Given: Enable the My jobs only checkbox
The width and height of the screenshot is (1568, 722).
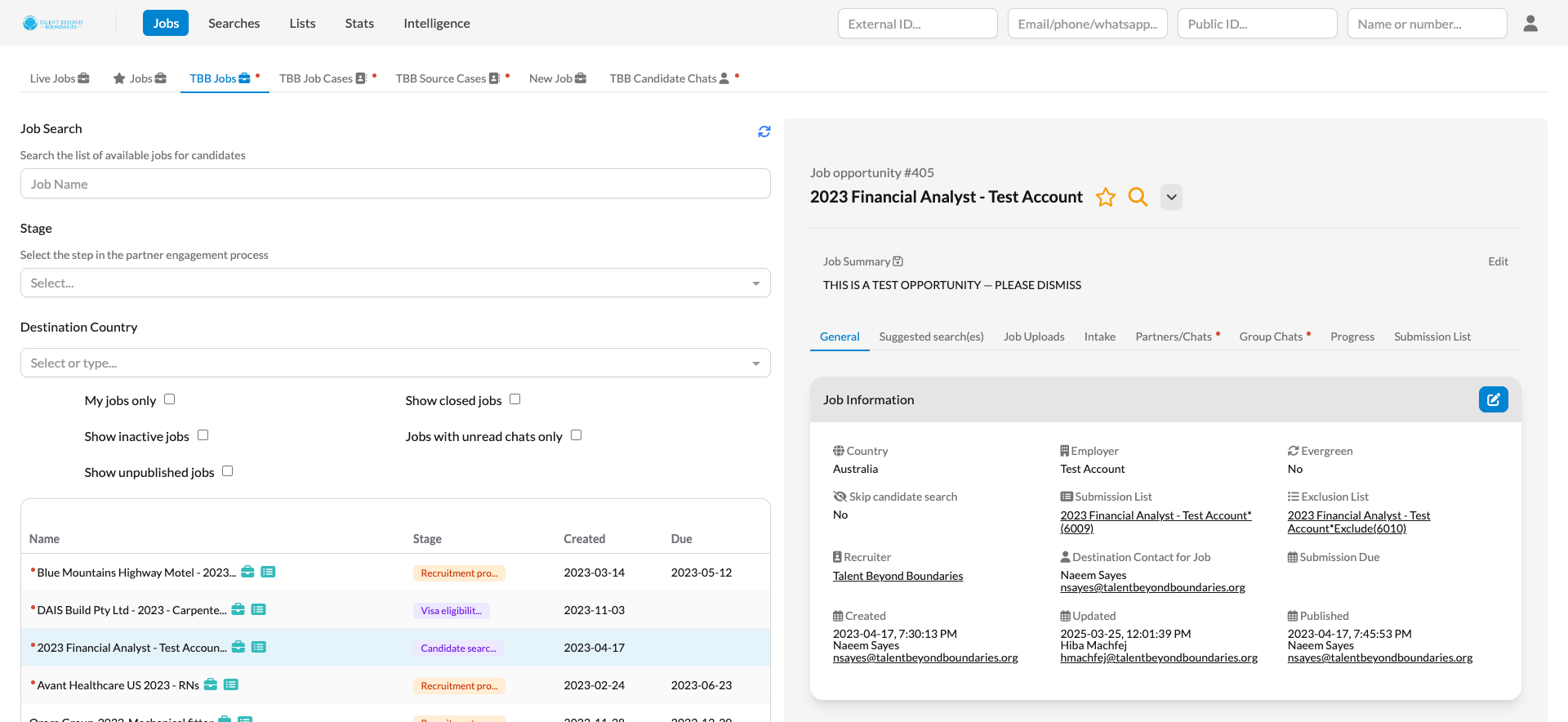Looking at the screenshot, I should [x=170, y=399].
